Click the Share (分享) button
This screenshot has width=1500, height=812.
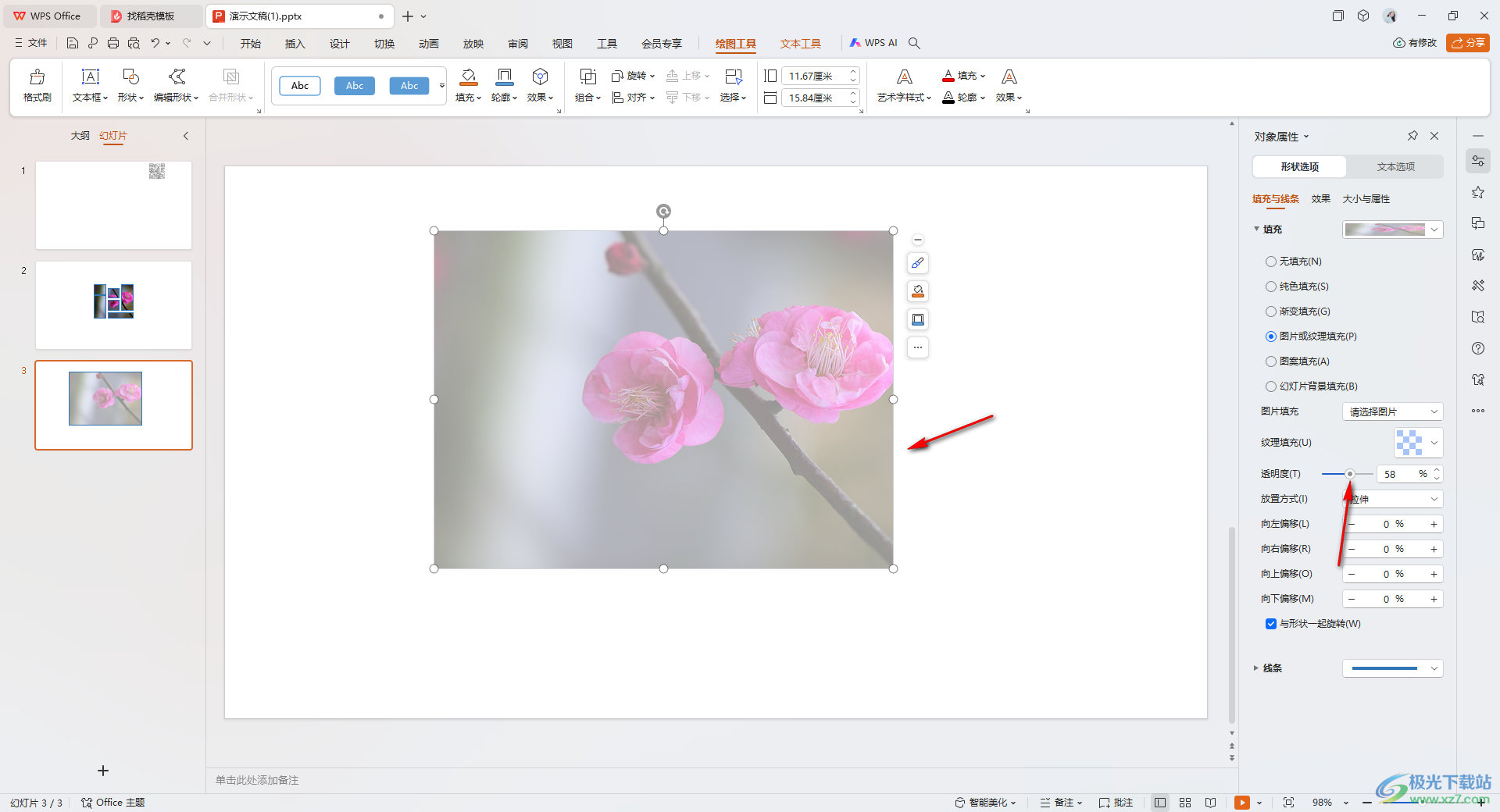coord(1468,43)
